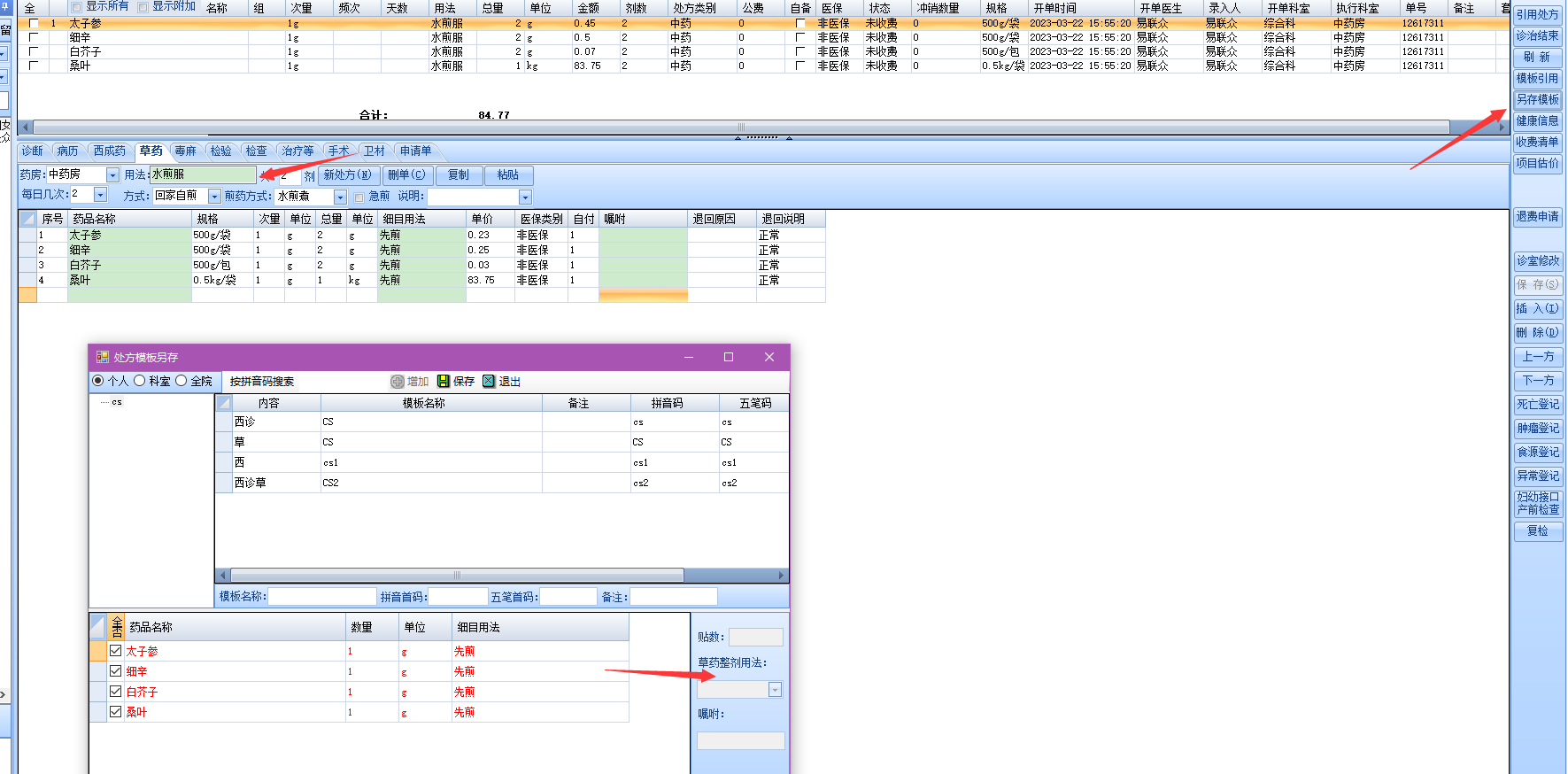Click the 按拼音码搜索 button in dialog
The image size is (1568, 774).
262,382
